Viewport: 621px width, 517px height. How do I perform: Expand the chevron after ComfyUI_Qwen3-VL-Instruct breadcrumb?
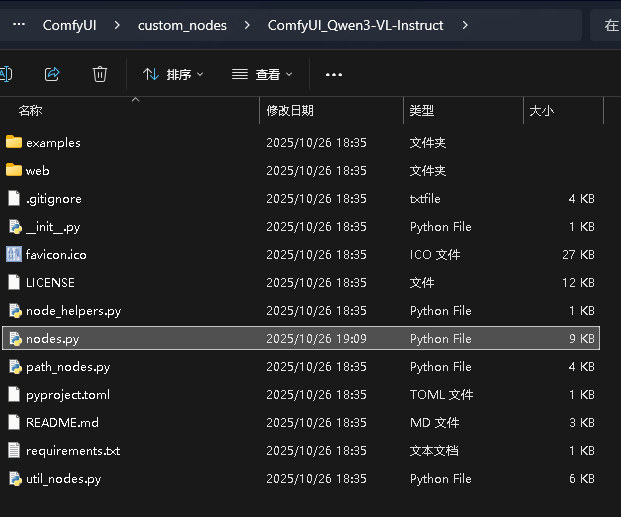(x=465, y=25)
